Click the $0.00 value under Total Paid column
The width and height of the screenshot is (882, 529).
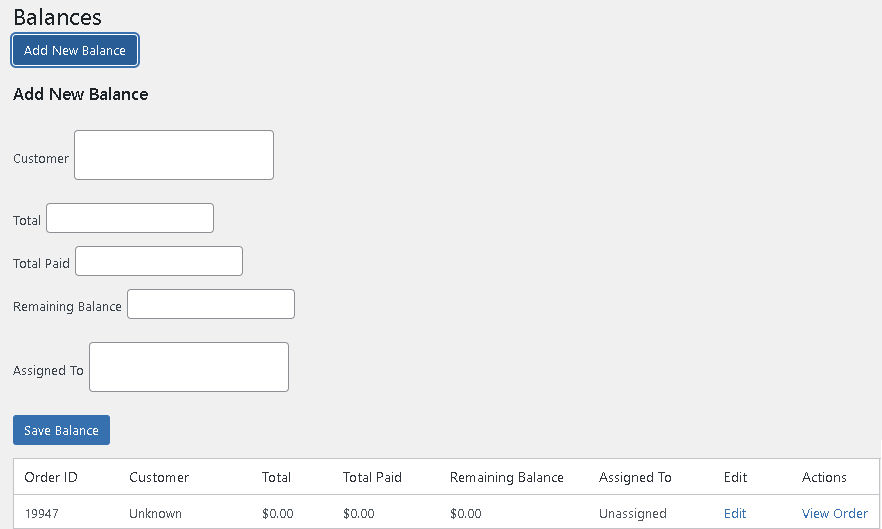(x=358, y=513)
